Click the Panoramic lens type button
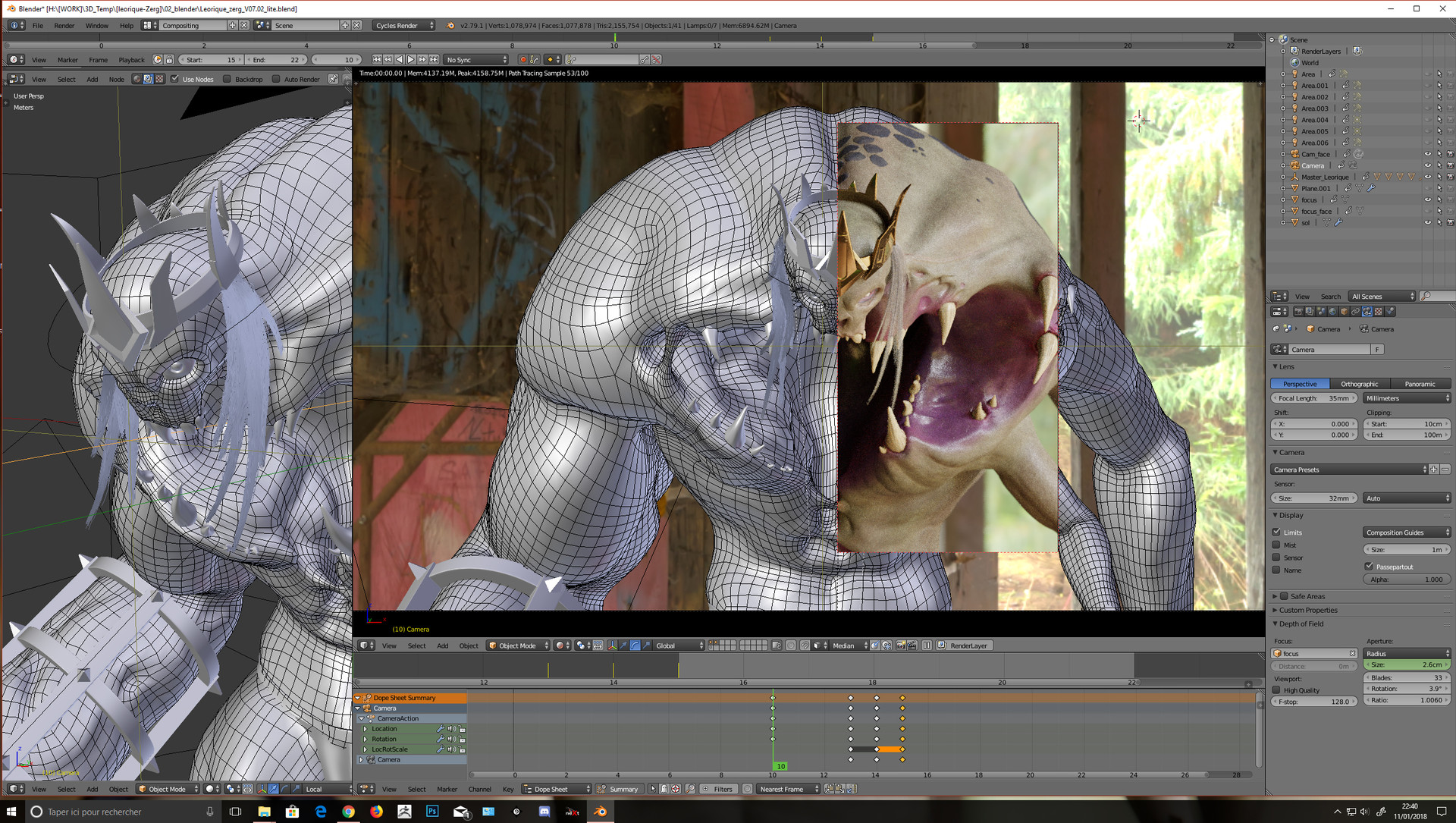 coord(1420,384)
